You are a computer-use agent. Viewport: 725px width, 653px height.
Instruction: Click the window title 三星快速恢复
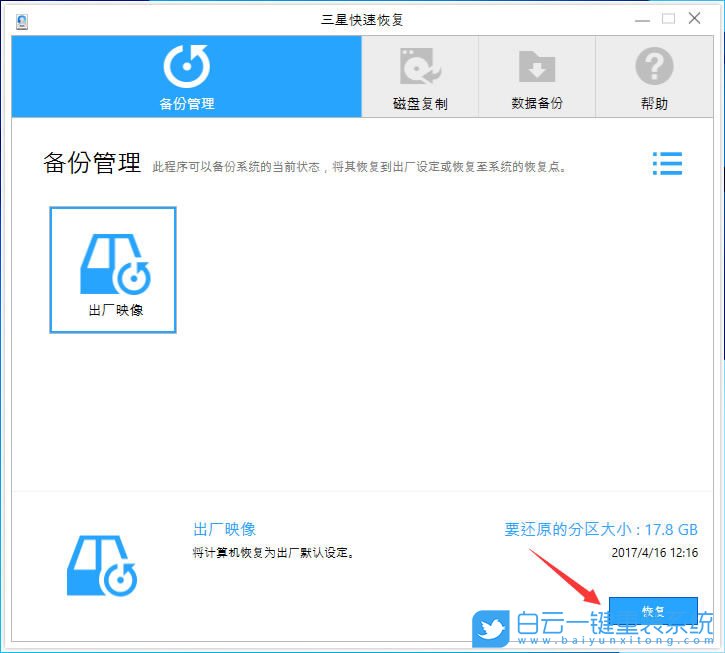(362, 20)
